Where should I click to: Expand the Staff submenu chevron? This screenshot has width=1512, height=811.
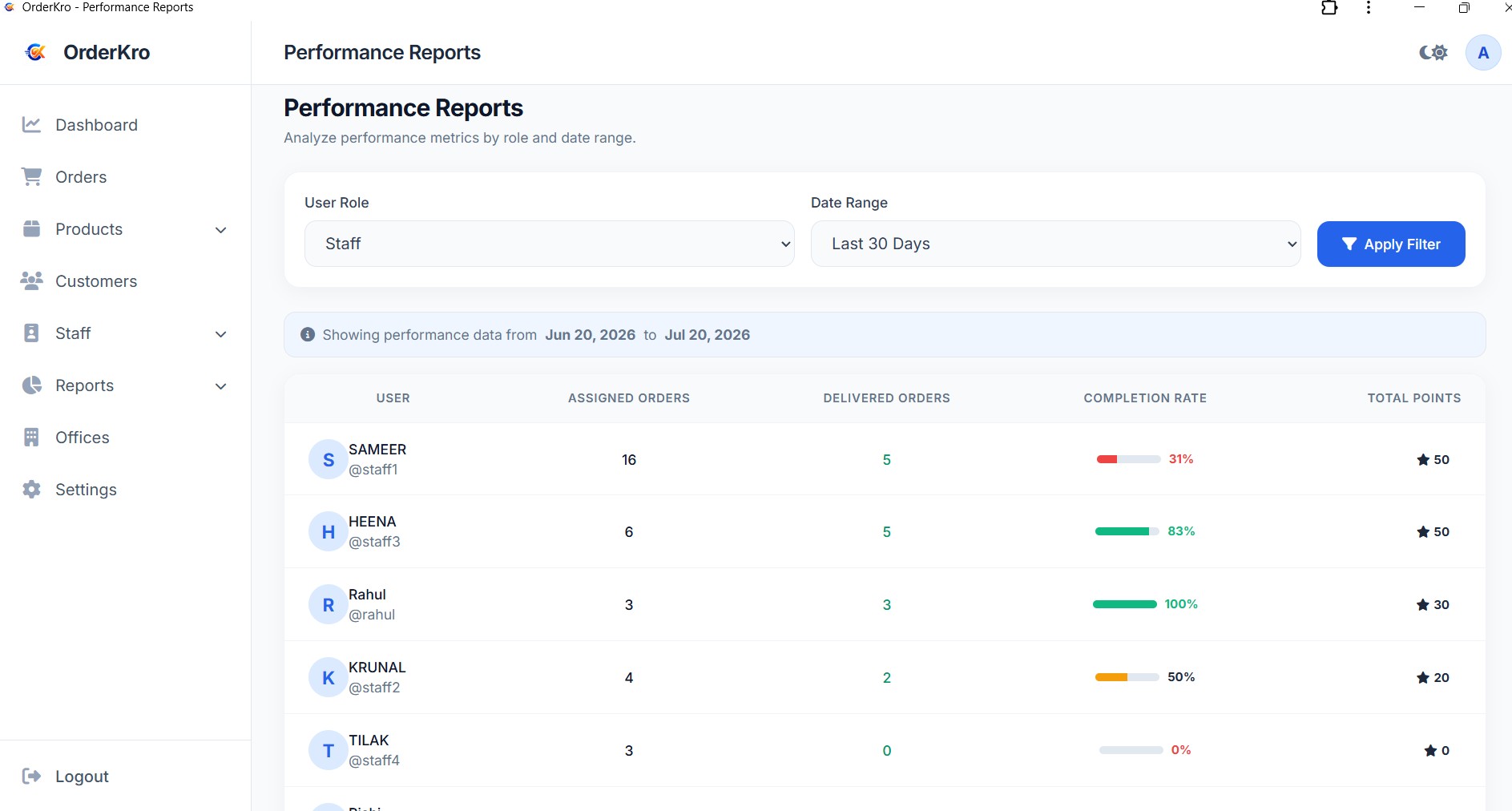pos(221,334)
